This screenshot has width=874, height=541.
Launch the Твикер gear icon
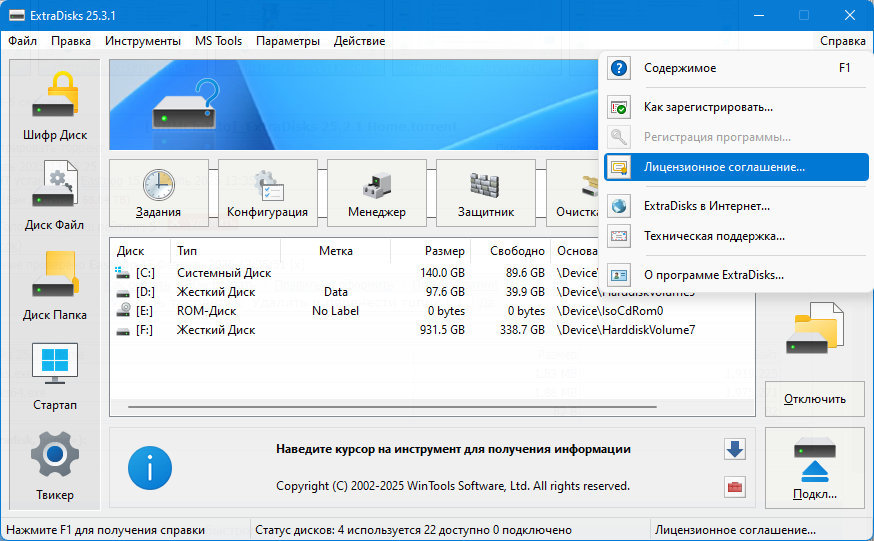point(55,466)
